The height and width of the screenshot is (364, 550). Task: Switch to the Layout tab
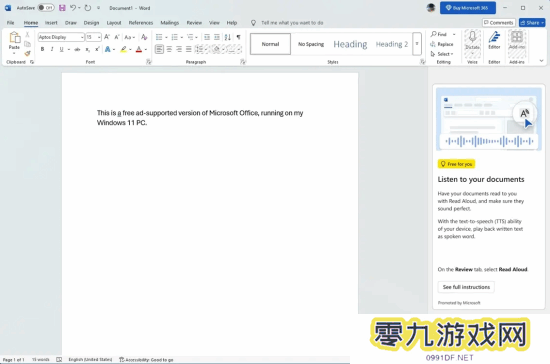[x=114, y=23]
